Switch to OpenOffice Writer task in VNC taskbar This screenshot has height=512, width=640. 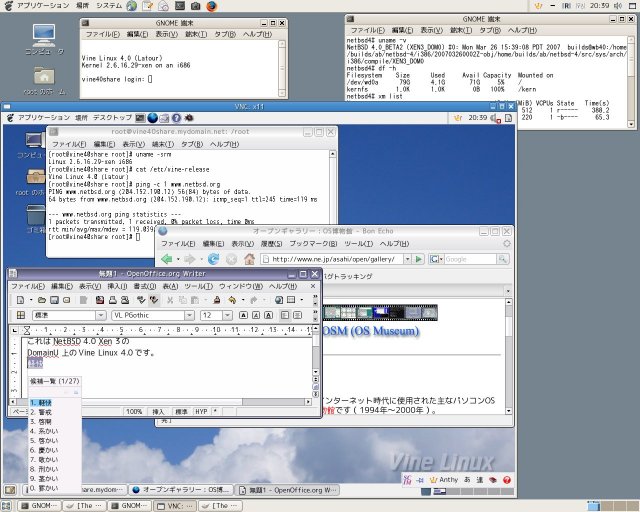pyautogui.click(x=288, y=490)
